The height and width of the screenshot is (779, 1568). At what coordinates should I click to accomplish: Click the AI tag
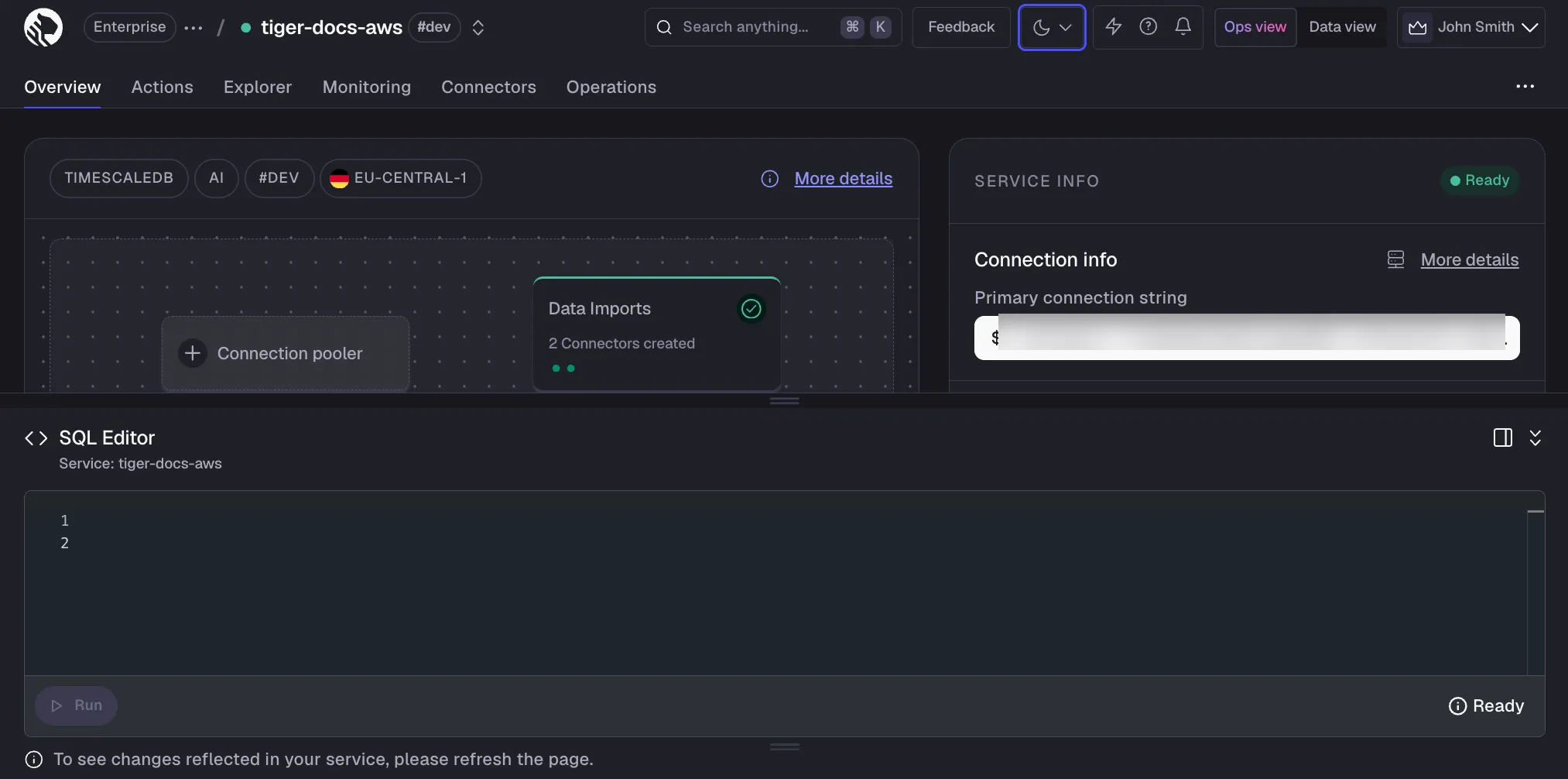(217, 178)
